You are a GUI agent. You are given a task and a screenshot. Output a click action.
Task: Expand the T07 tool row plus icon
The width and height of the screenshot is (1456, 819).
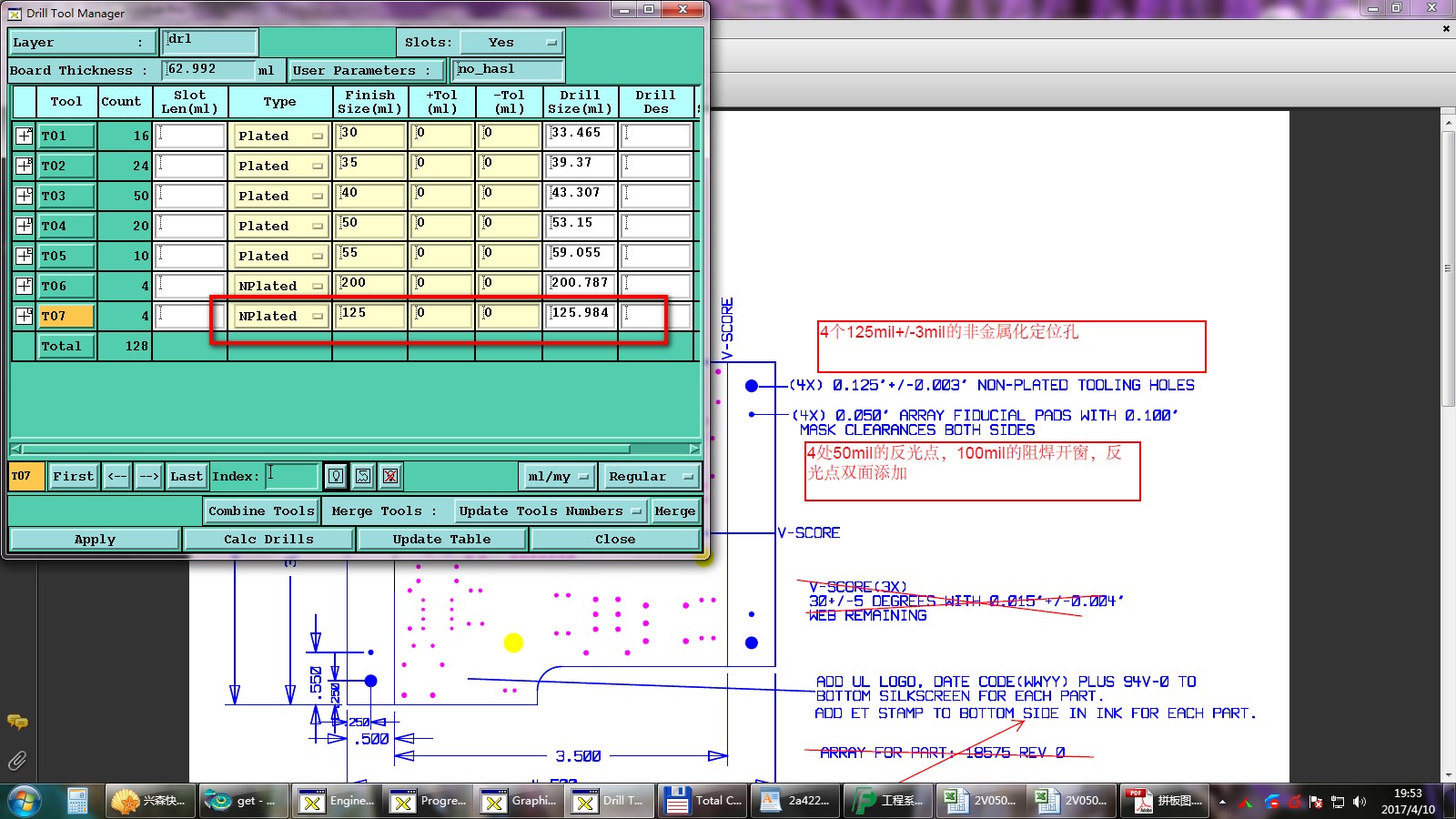[x=24, y=316]
